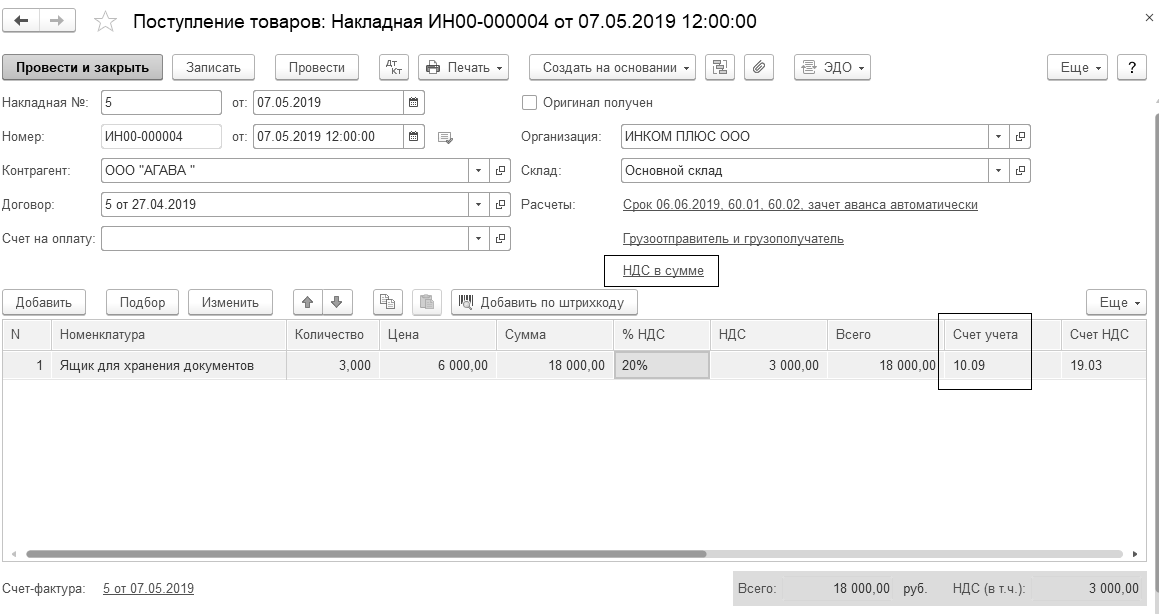Expand Организация dropdown list
1159x614 pixels.
(999, 137)
